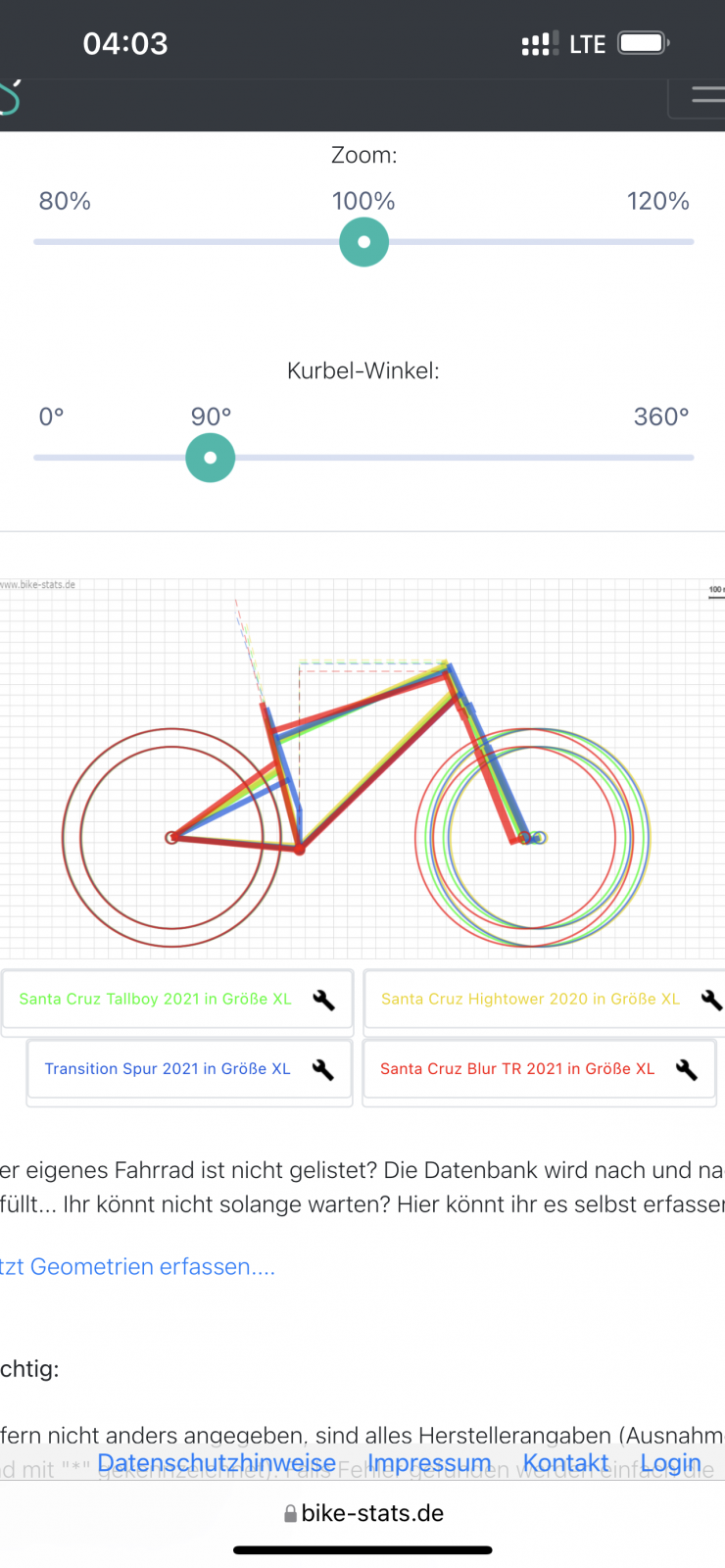Viewport: 725px width, 1568px height.
Task: Click wrench icon for Santa Cruz Blur TR
Action: pos(687,1069)
